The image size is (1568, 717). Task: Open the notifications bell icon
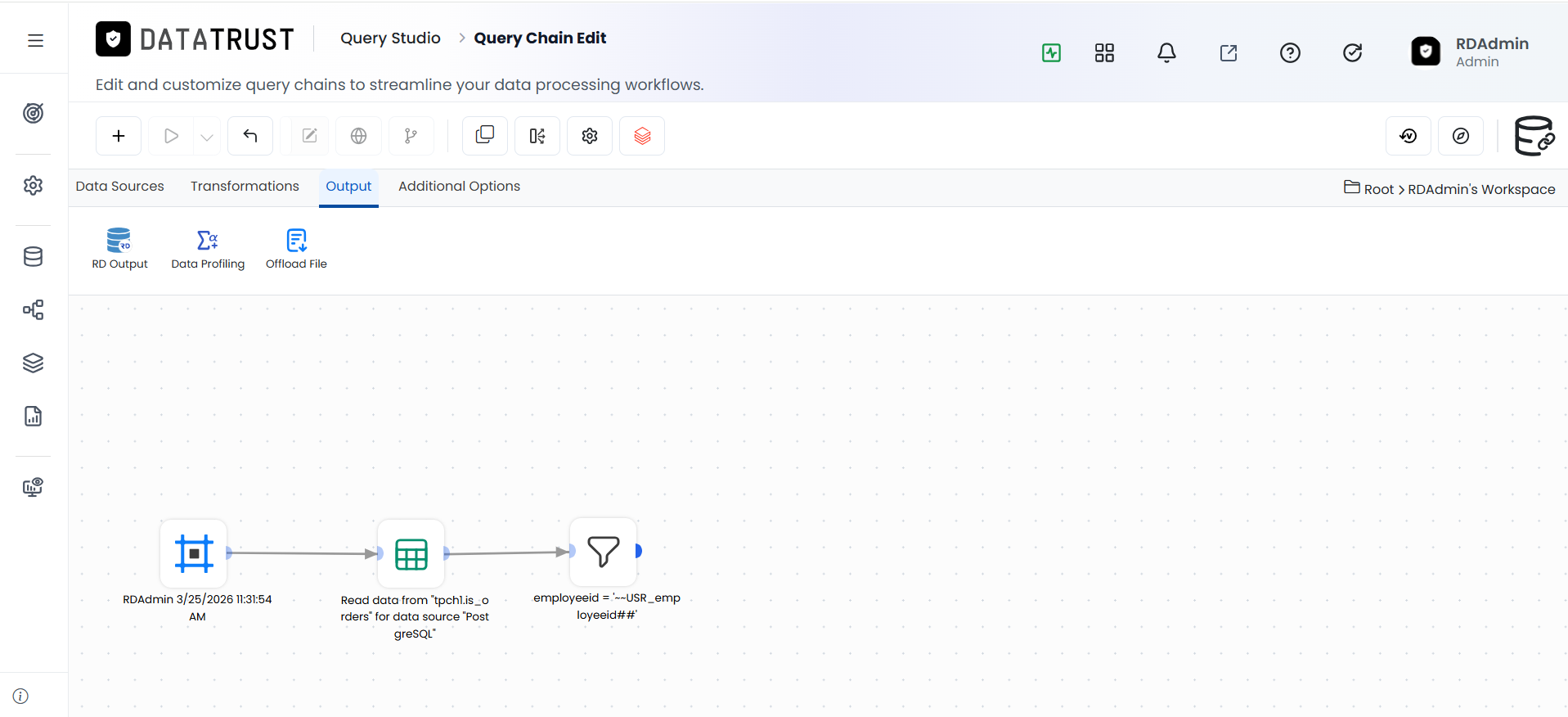1166,53
